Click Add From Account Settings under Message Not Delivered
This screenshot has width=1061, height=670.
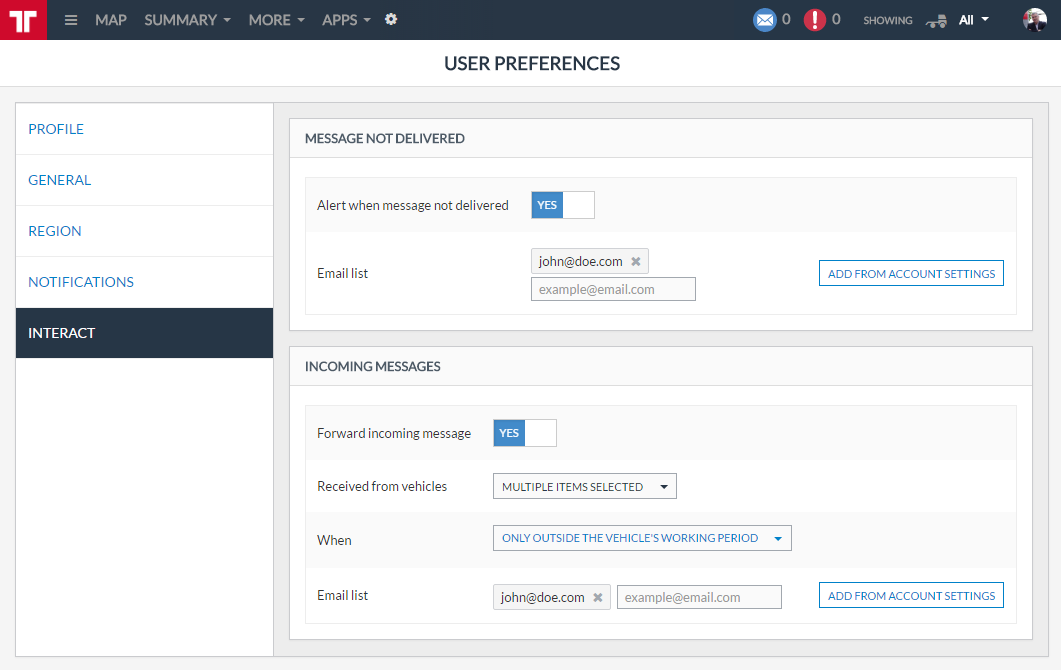(911, 274)
